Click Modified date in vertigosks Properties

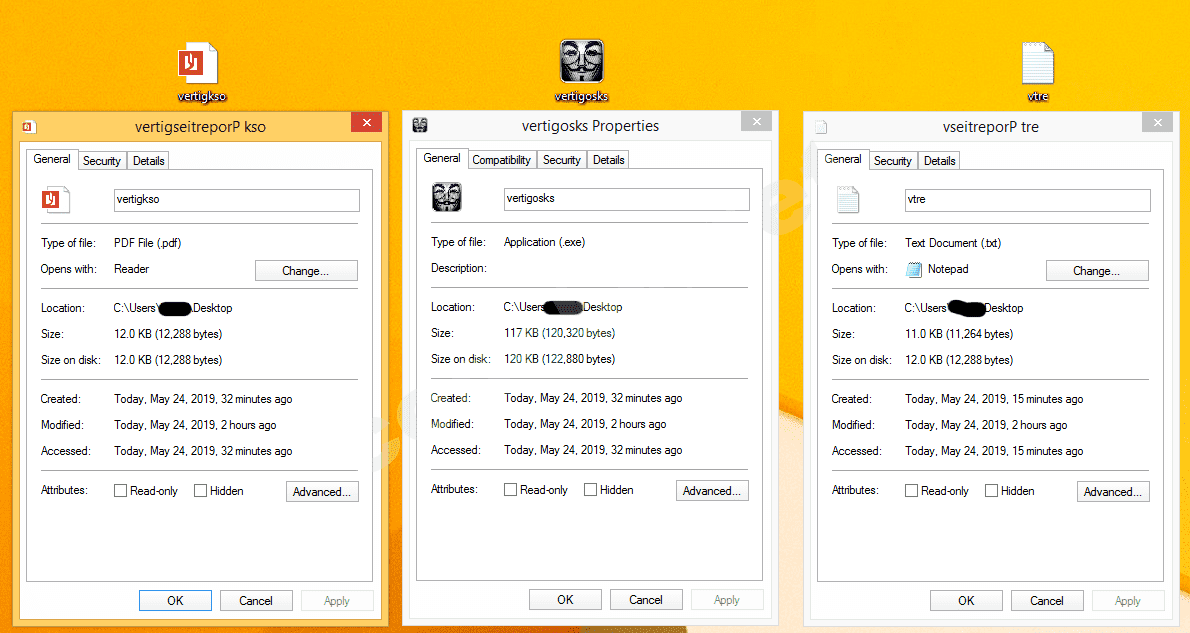point(585,424)
